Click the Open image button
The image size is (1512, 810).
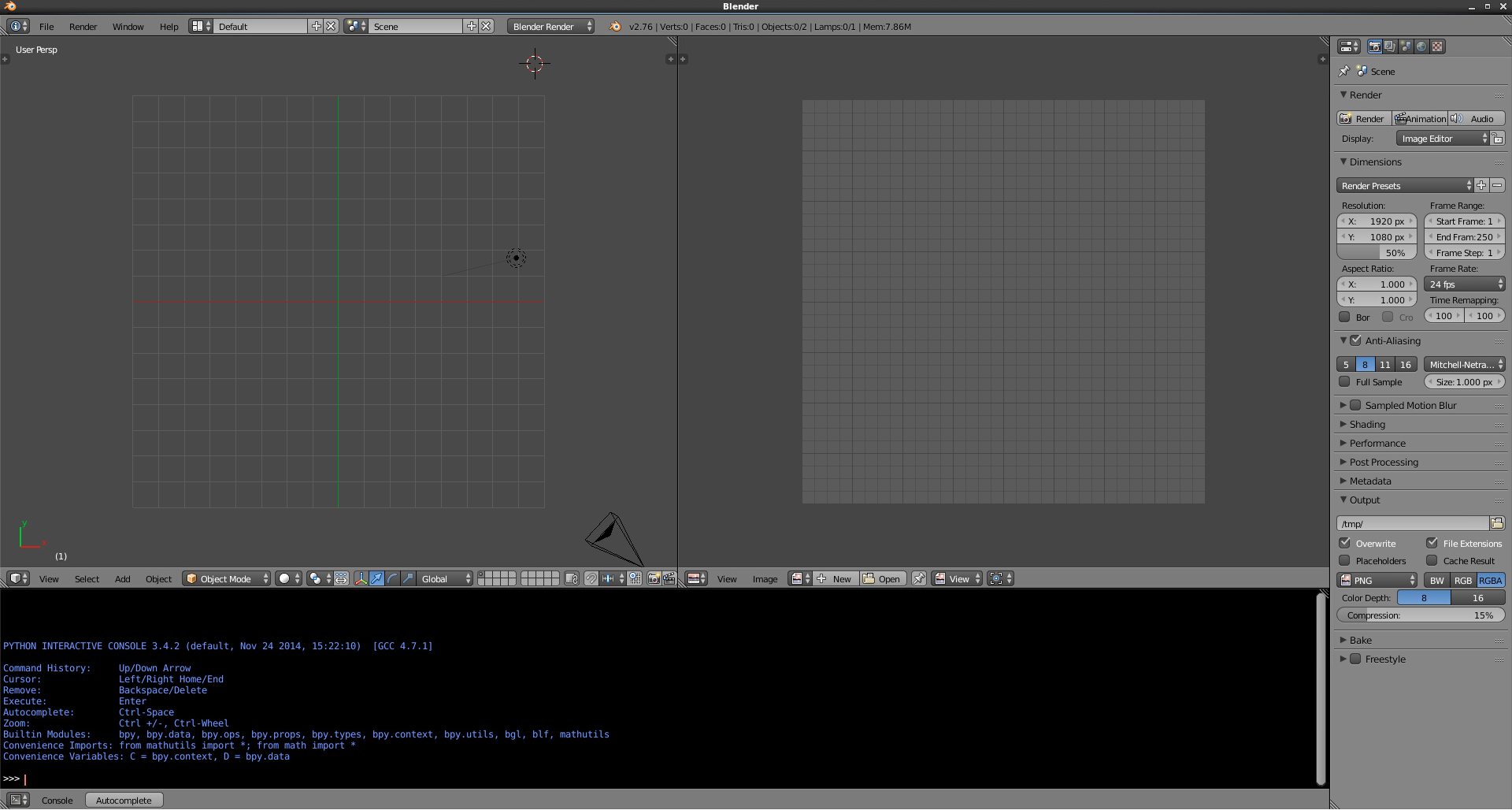pos(882,579)
